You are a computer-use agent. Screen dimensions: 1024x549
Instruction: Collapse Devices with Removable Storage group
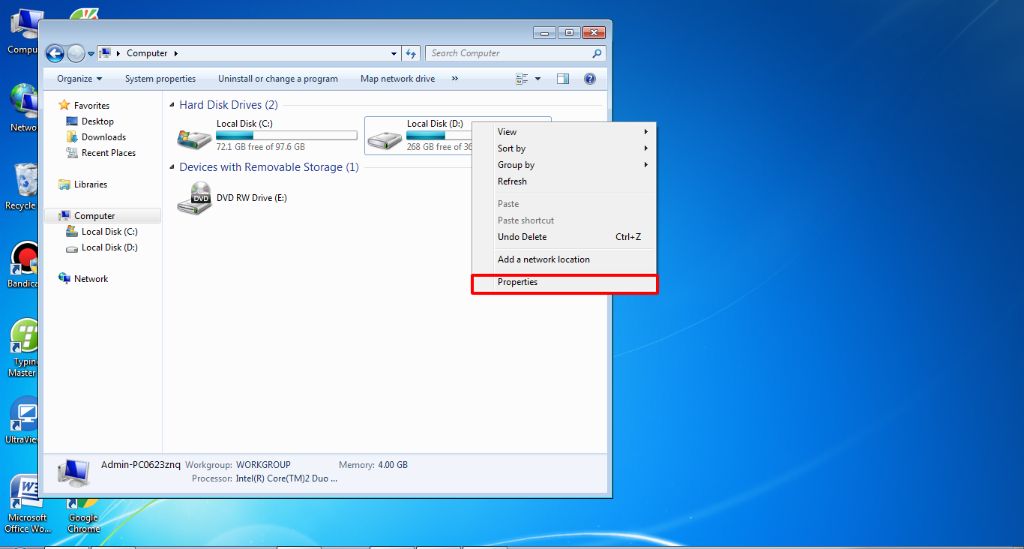tap(172, 167)
